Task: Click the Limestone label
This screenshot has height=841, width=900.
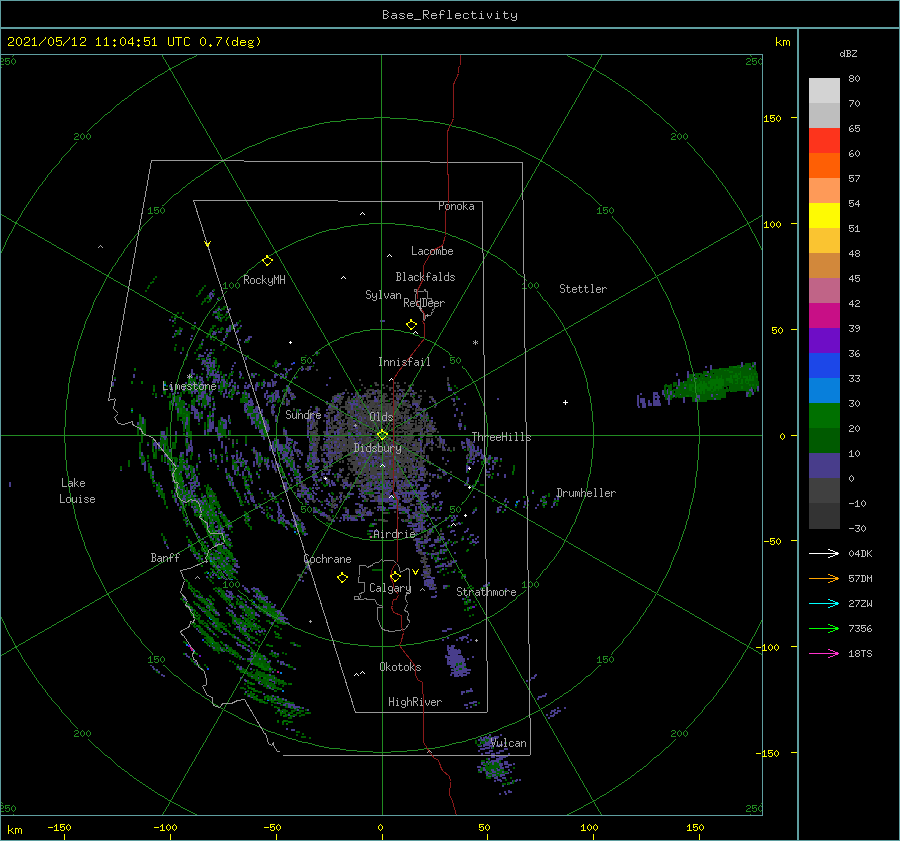Action: [189, 386]
